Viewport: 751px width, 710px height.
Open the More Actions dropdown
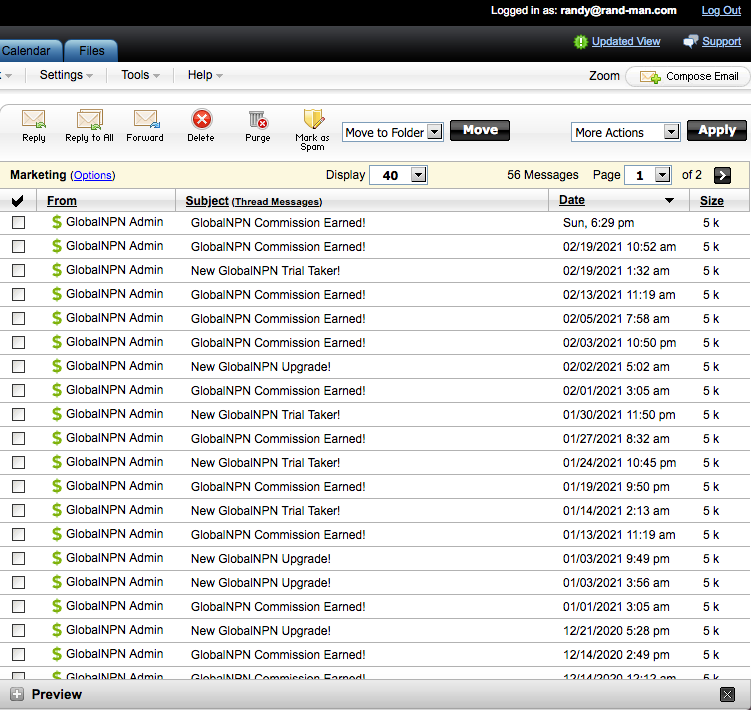click(626, 132)
